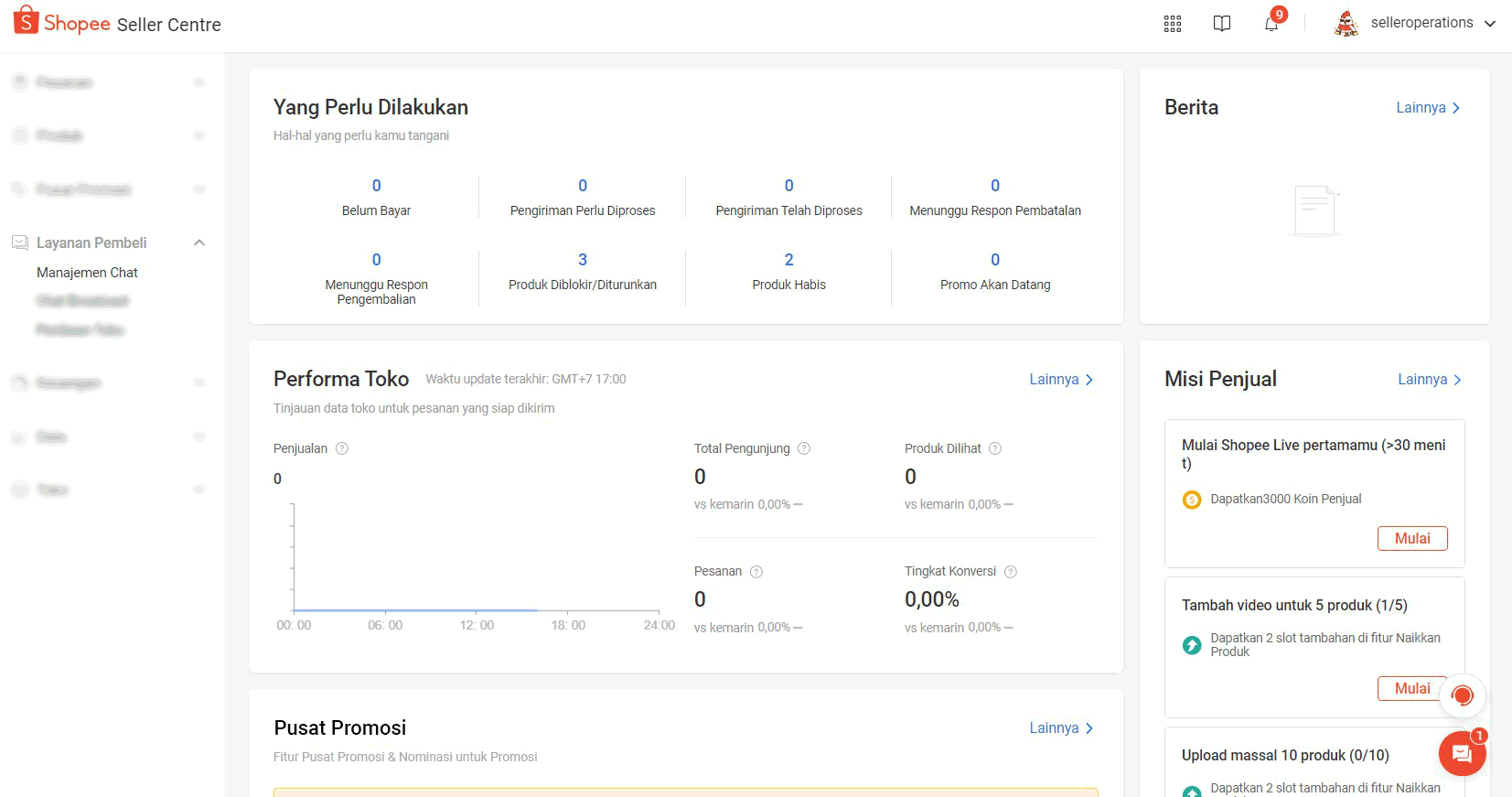This screenshot has width=1512, height=797.
Task: Click Mulai for Shopee Live mission
Action: click(1412, 538)
